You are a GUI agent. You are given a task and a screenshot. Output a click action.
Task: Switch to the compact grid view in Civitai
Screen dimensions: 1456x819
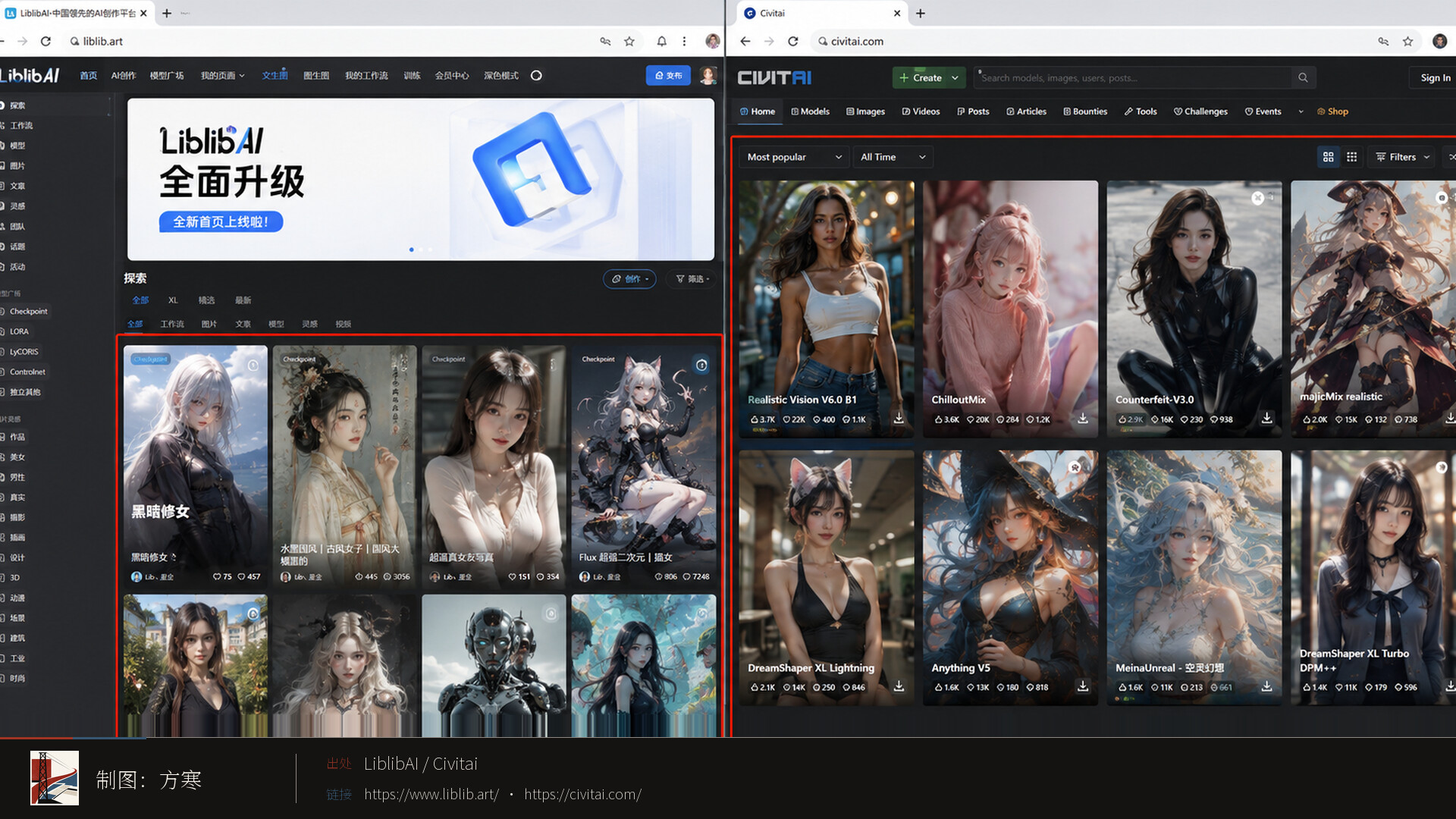click(1351, 157)
